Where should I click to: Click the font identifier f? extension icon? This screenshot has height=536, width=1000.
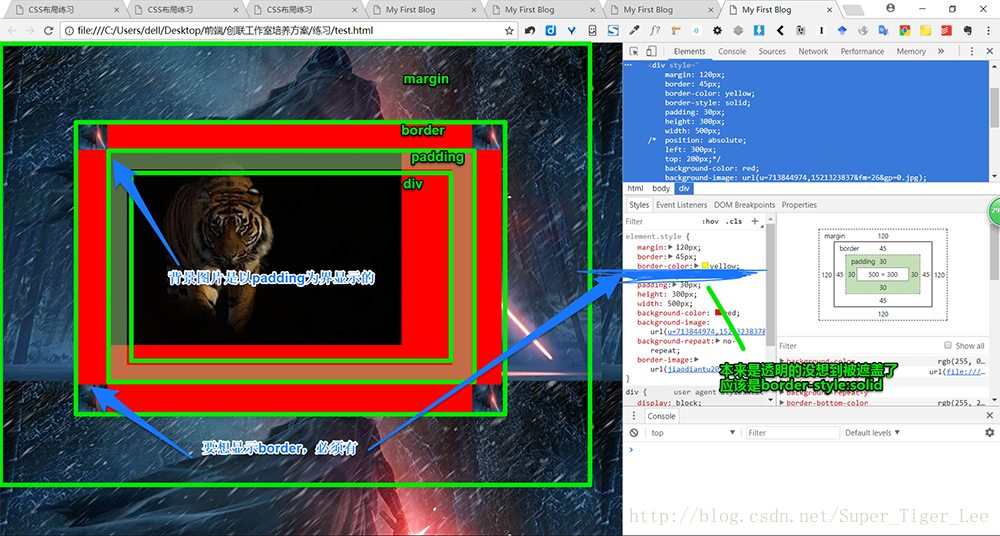pos(655,31)
